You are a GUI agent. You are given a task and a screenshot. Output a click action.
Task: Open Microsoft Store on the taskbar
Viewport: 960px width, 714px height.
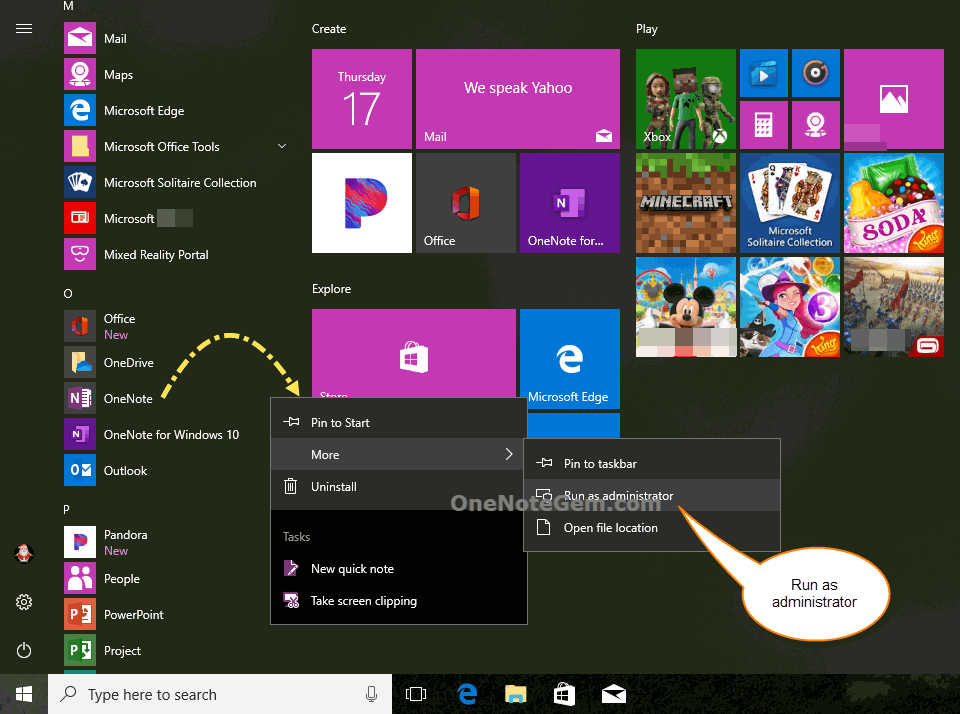click(x=564, y=694)
